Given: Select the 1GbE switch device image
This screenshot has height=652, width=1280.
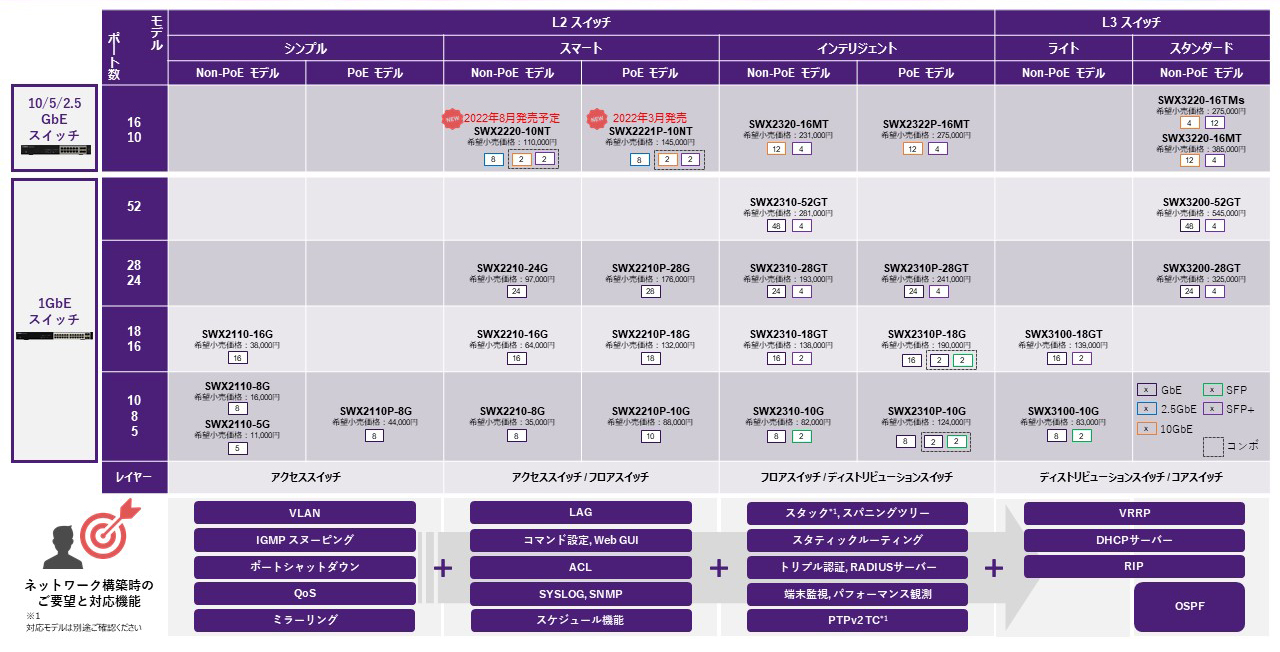Looking at the screenshot, I should point(54,336).
